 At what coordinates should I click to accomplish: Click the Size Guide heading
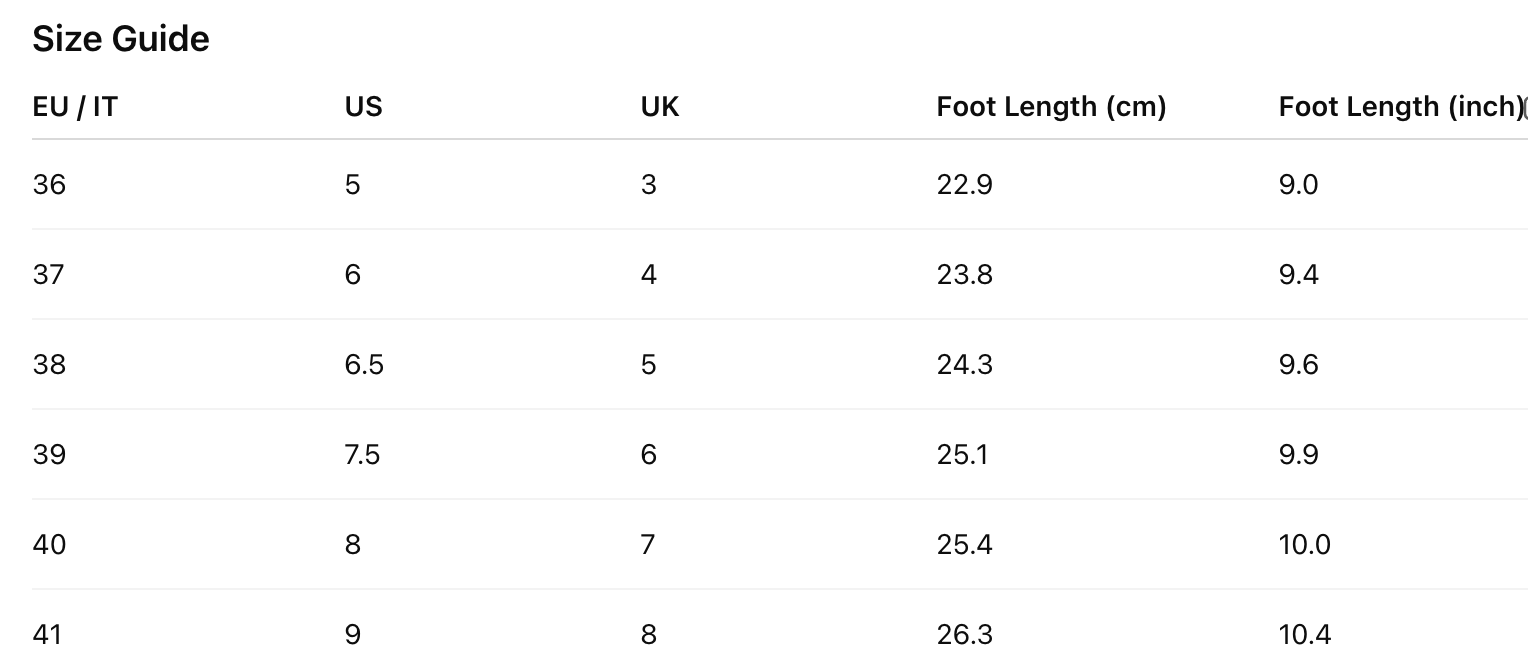pos(121,39)
